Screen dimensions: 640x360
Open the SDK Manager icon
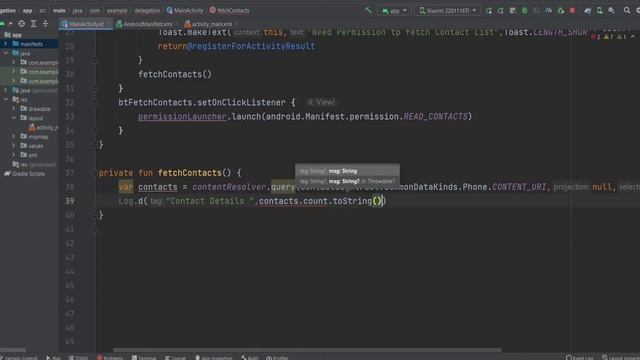pos(611,11)
